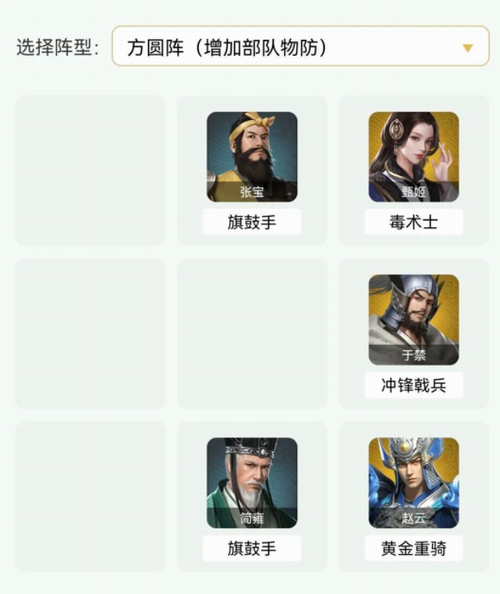500x594 pixels.
Task: Click the 选择阵型 label
Action: (x=58, y=48)
